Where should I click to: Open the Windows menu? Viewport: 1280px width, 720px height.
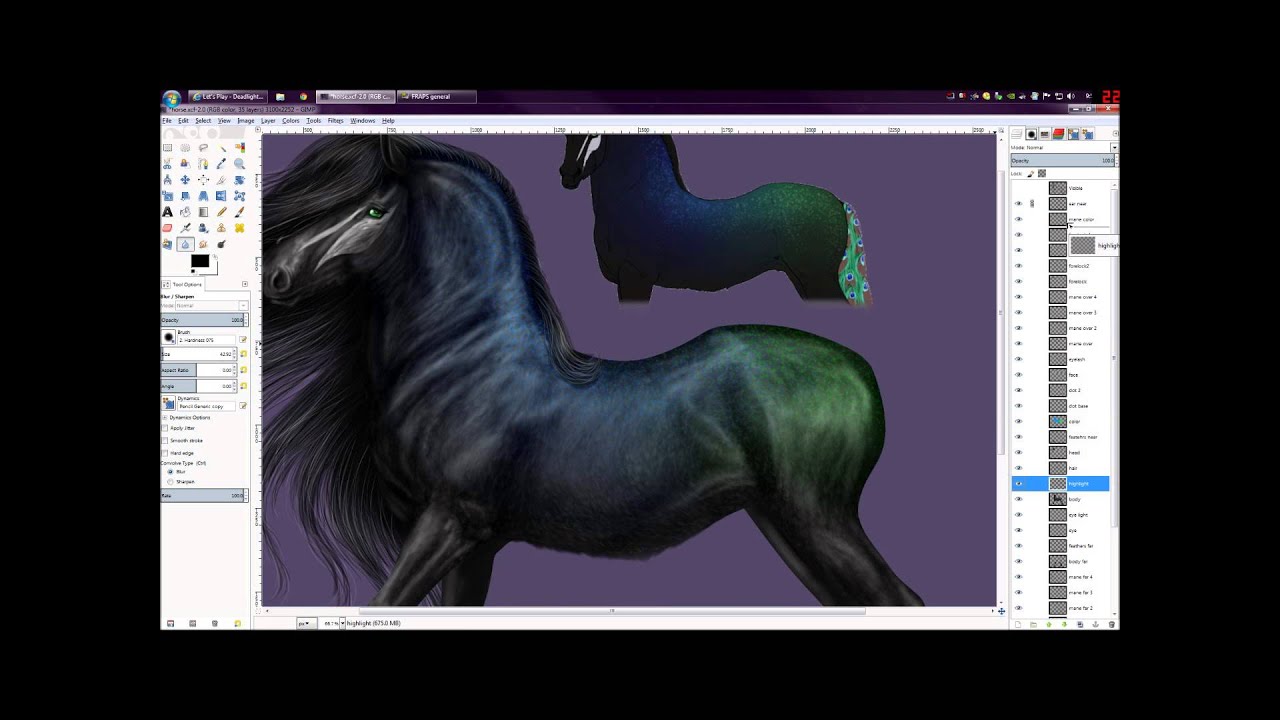pos(363,120)
